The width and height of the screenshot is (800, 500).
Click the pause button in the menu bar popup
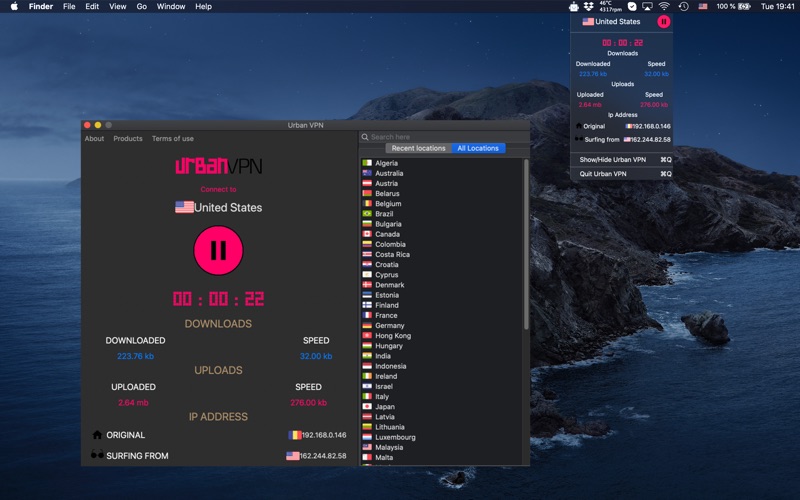tap(663, 21)
